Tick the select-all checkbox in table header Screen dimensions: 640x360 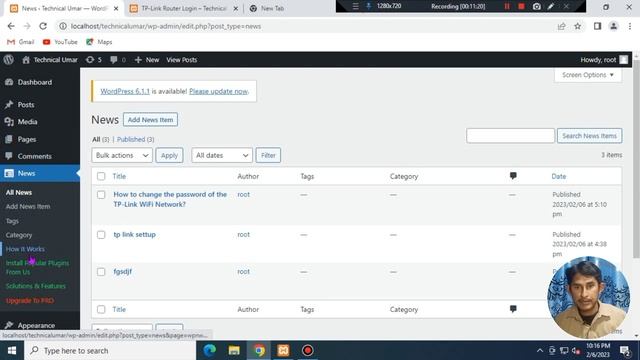click(x=101, y=176)
